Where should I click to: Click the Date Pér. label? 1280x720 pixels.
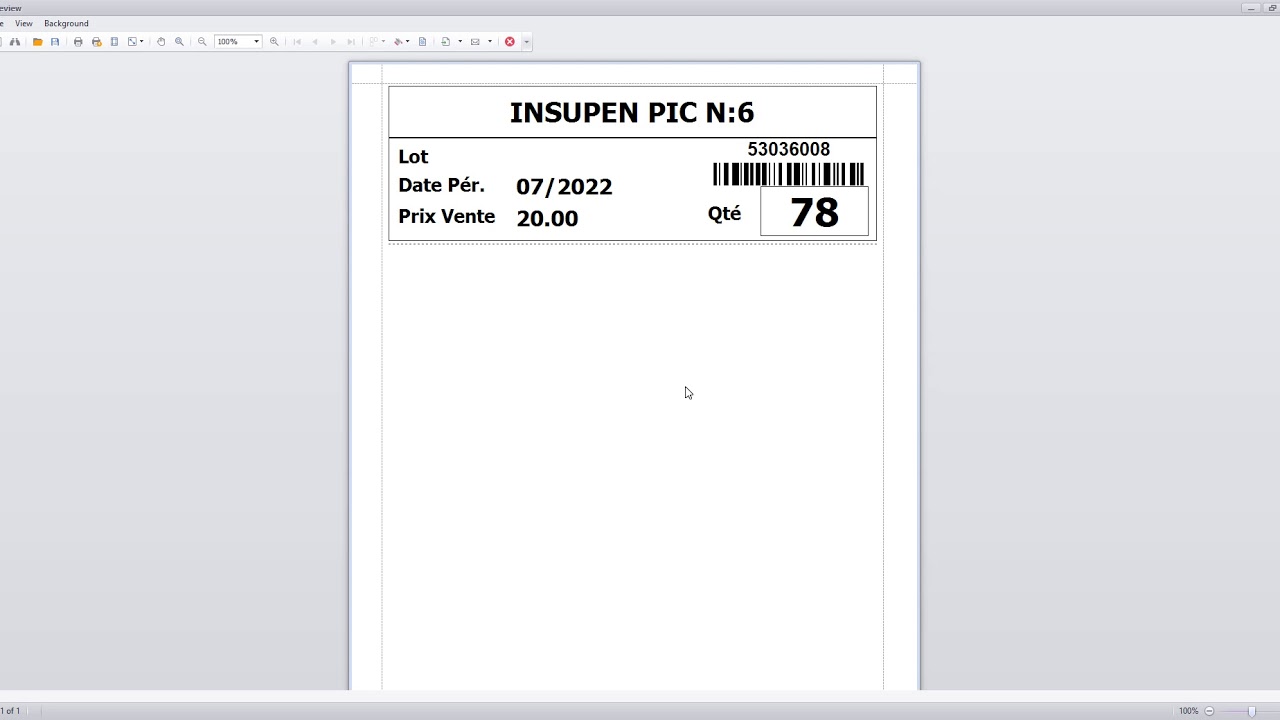click(x=441, y=185)
